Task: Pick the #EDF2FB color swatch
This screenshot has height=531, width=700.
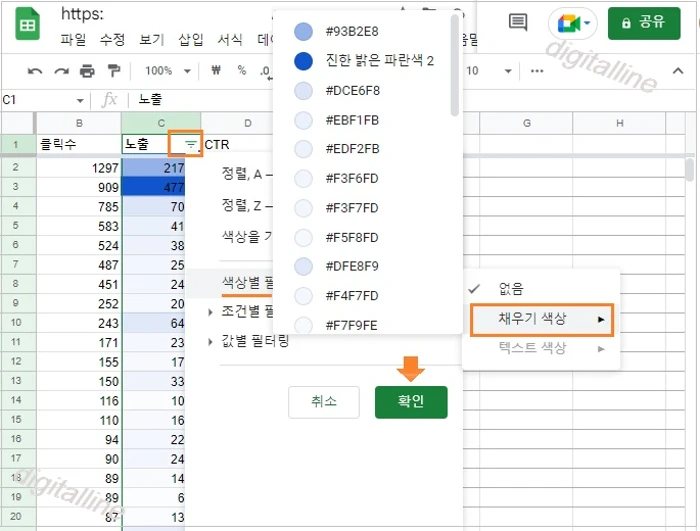Action: (x=303, y=149)
